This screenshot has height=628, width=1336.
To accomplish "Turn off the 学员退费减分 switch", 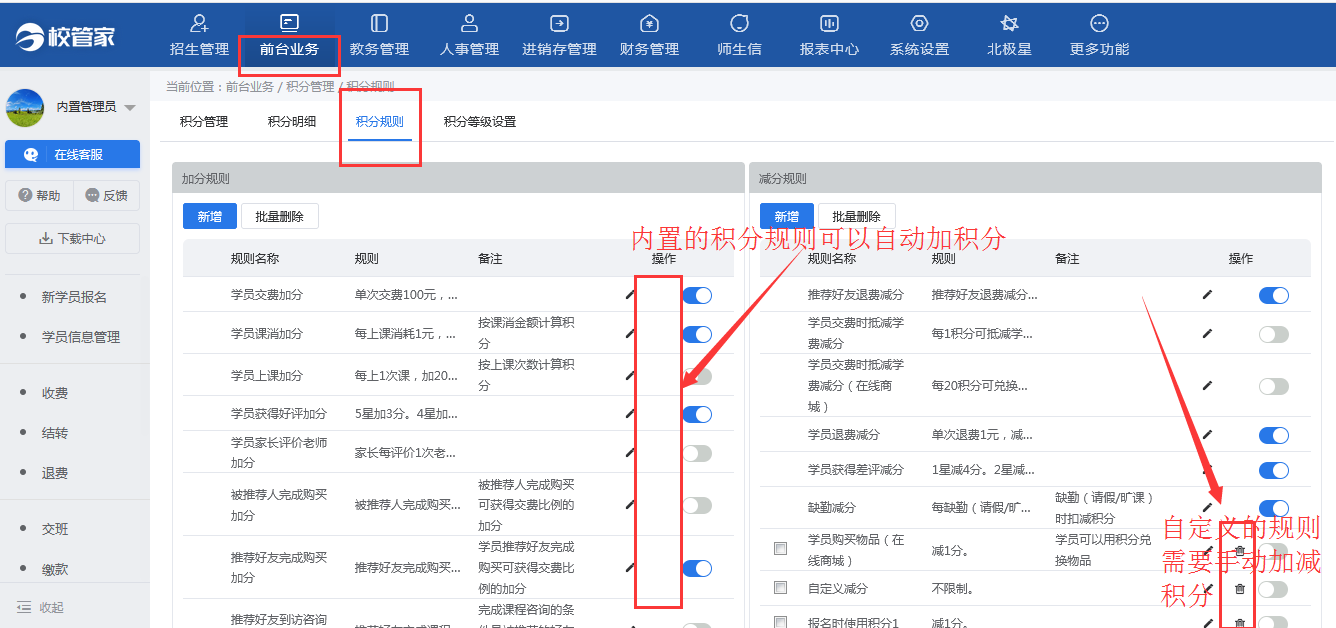I will coord(1274,435).
